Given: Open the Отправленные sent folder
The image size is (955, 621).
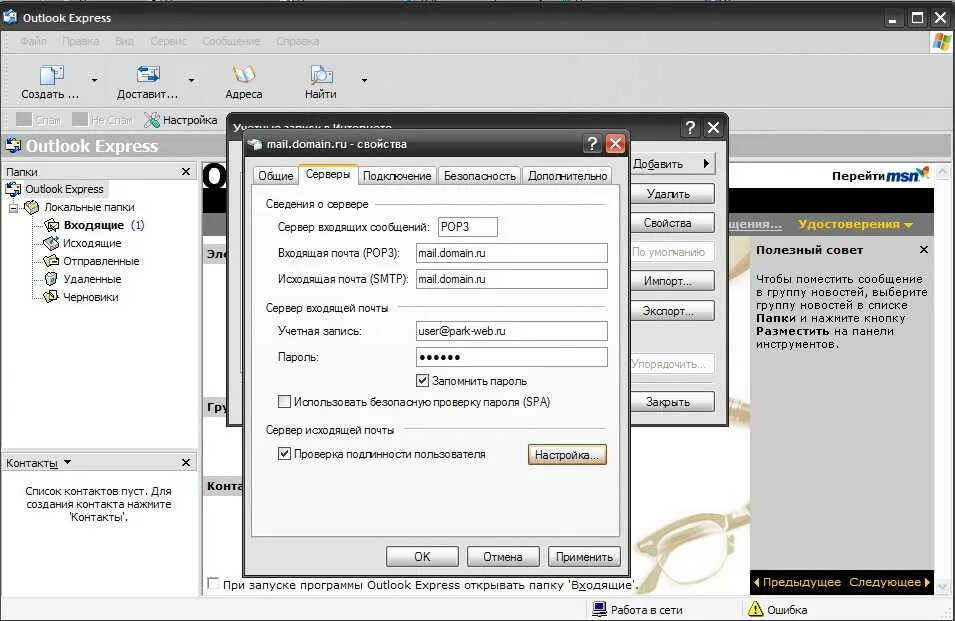Looking at the screenshot, I should (x=101, y=261).
